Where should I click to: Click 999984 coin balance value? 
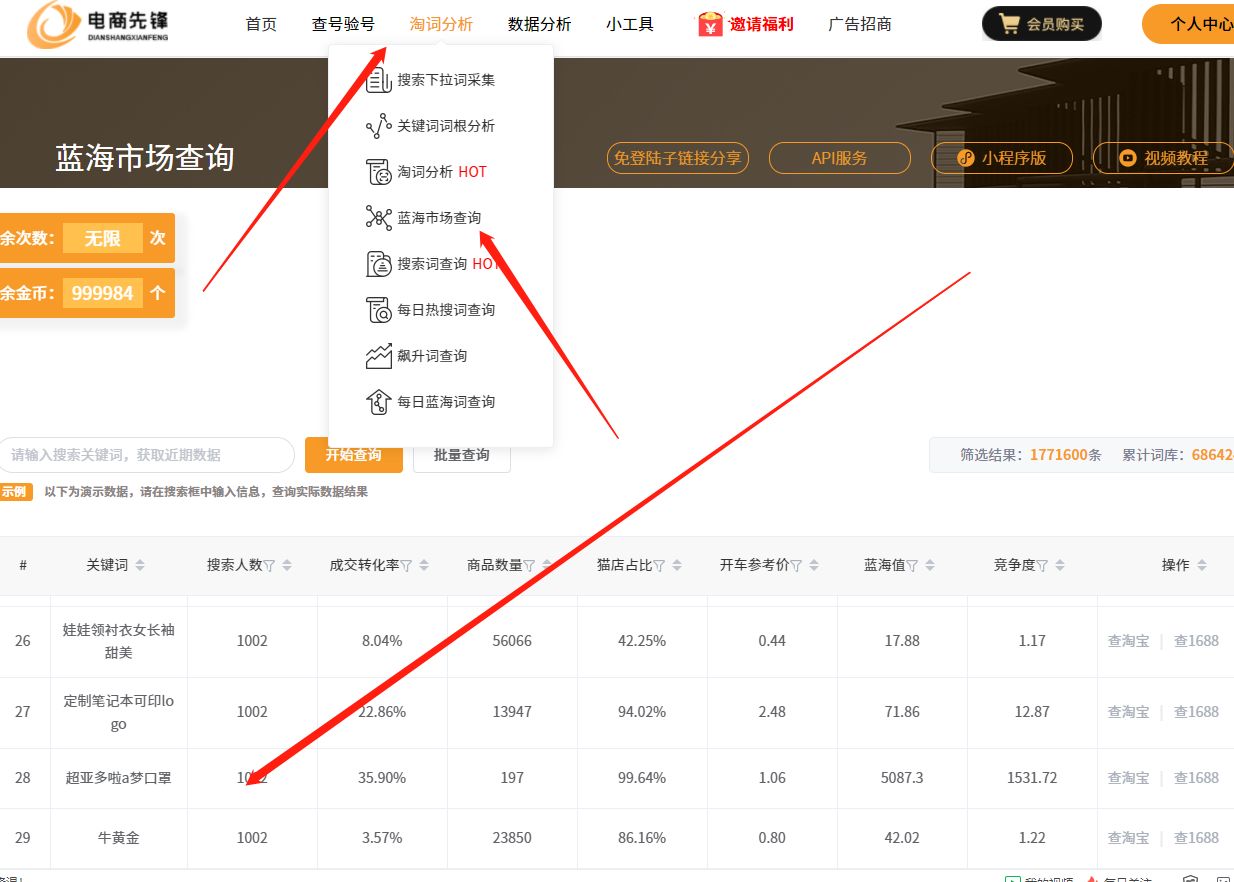point(103,293)
